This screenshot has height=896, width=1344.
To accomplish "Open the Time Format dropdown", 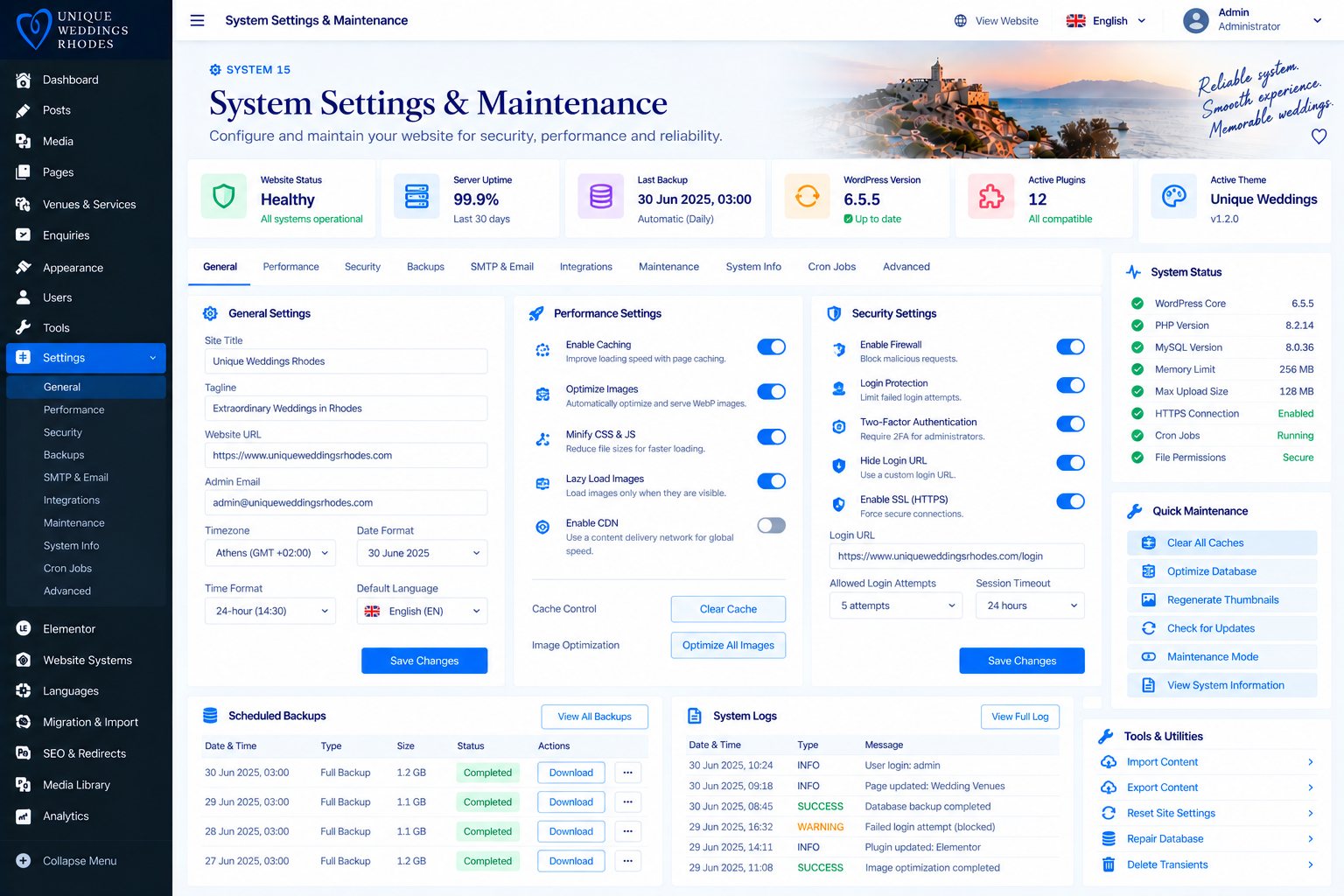I will pyautogui.click(x=270, y=611).
